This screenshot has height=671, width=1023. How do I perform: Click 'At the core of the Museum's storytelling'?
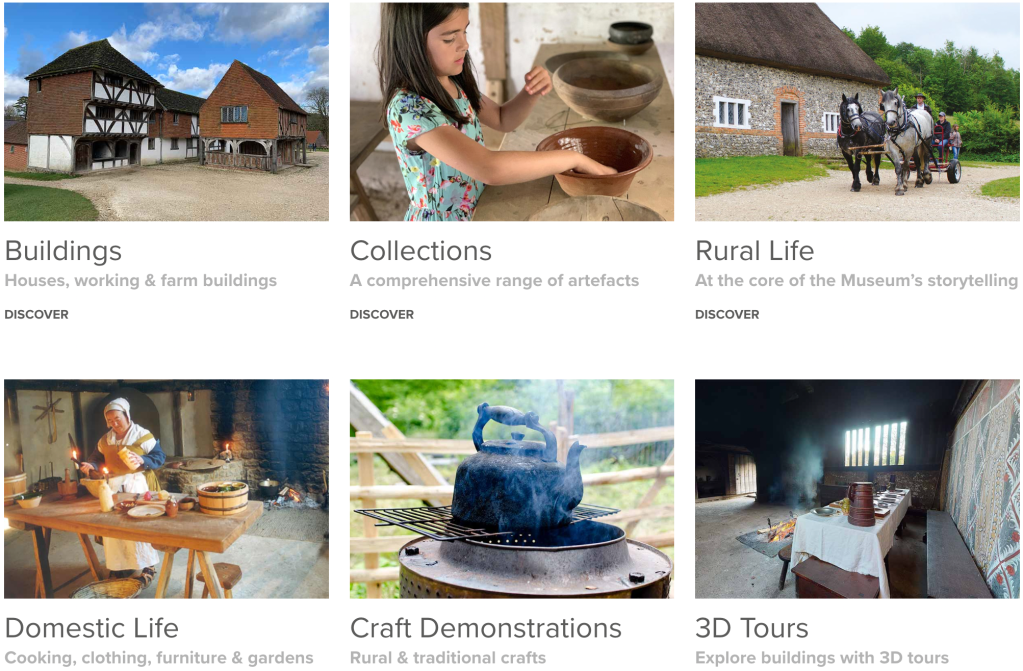(857, 281)
